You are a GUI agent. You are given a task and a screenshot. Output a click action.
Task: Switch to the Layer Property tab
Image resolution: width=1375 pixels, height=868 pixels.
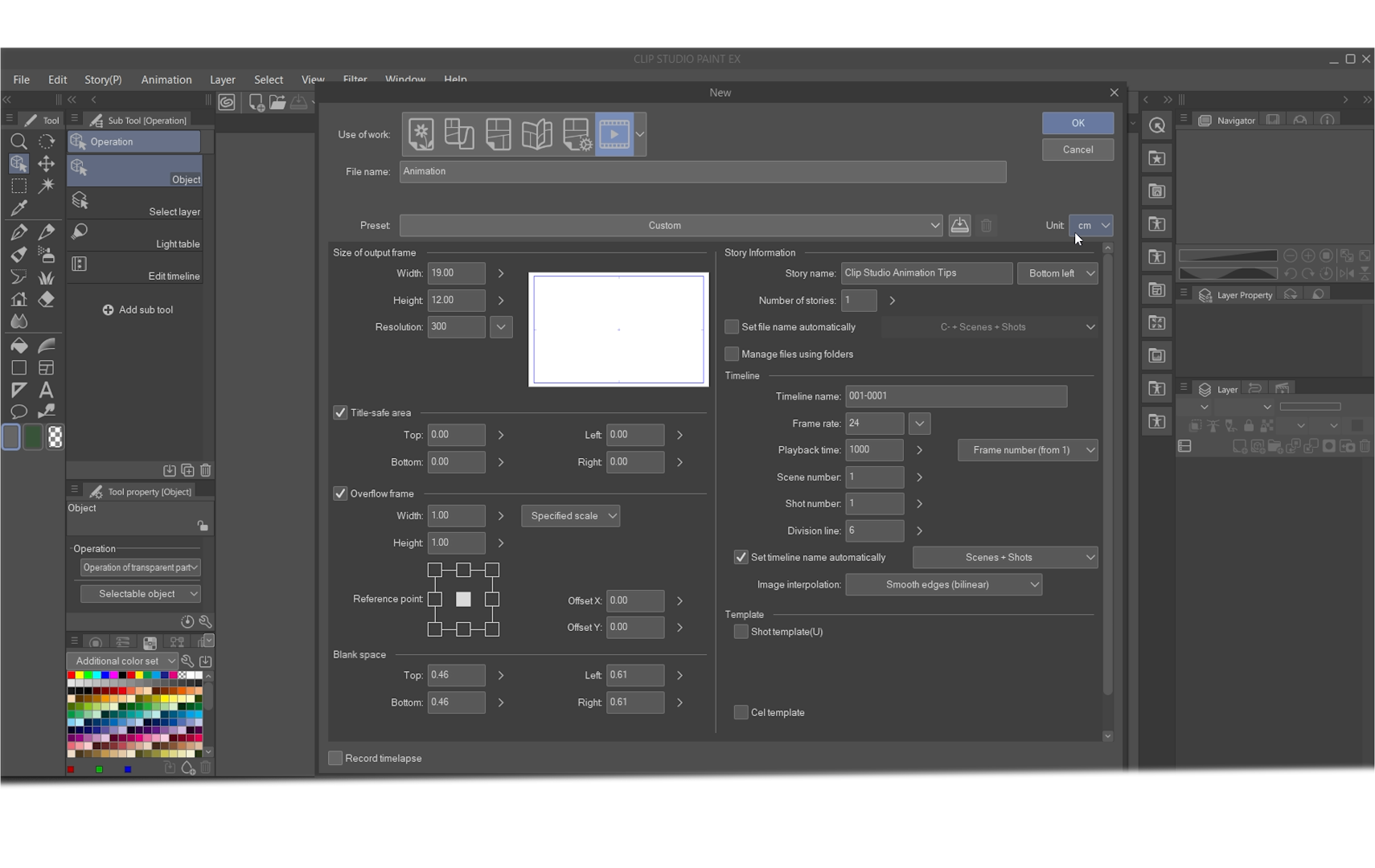click(1236, 295)
